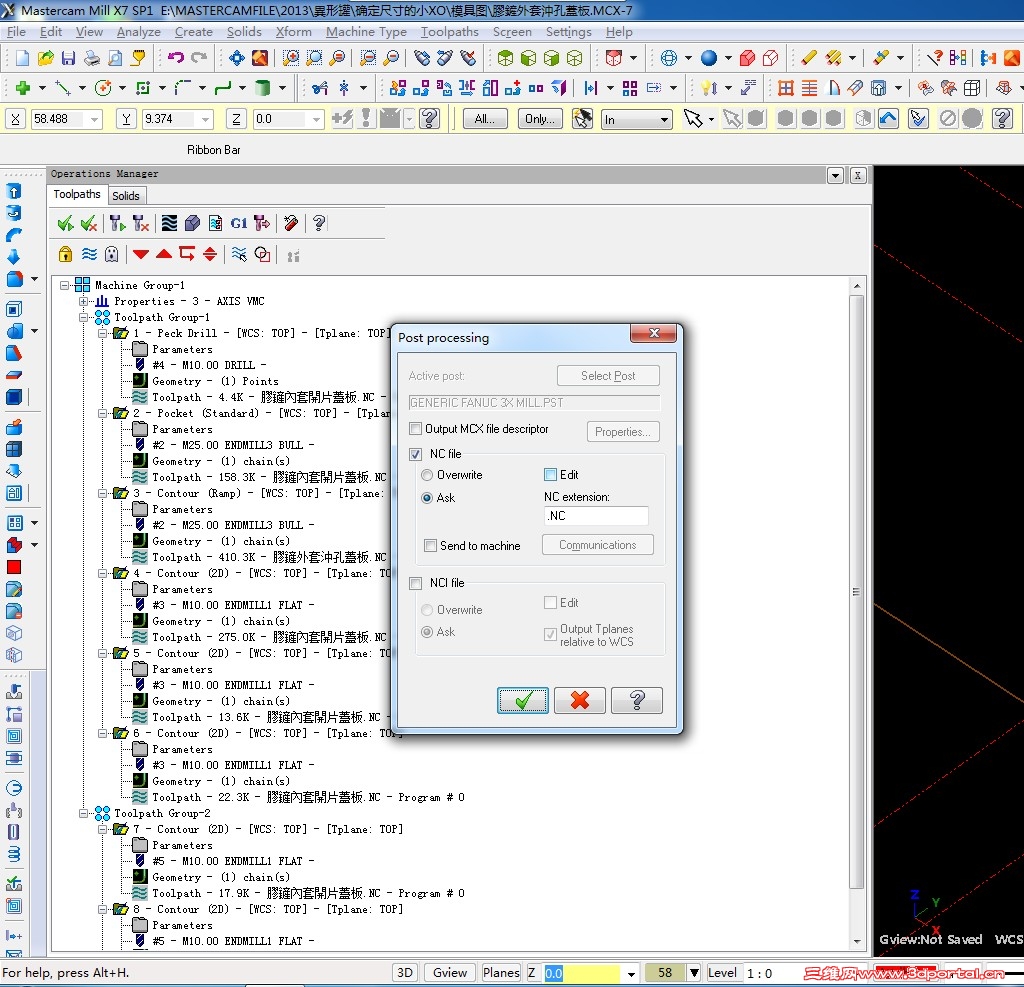
Task: Toggle the posting ghost icon
Action: point(112,254)
